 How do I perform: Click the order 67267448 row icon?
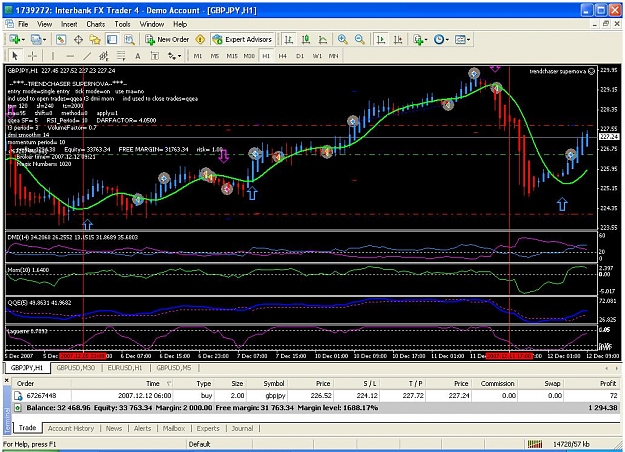pyautogui.click(x=18, y=396)
